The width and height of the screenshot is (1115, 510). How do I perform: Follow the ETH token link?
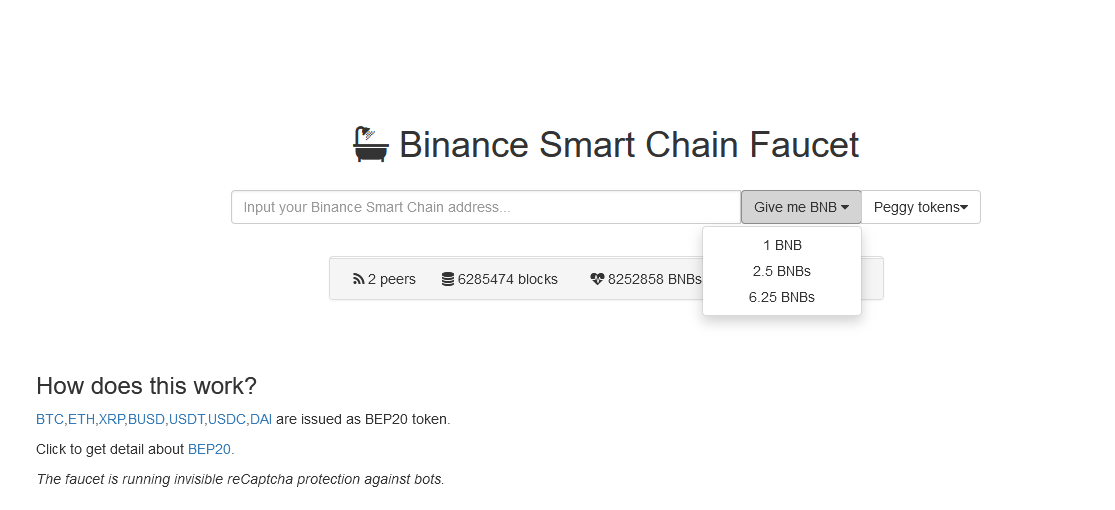tap(81, 420)
